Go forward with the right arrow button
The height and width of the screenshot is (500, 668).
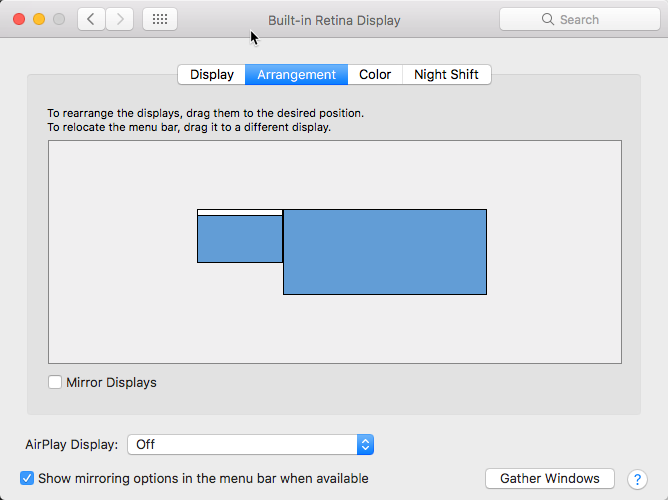coord(120,19)
